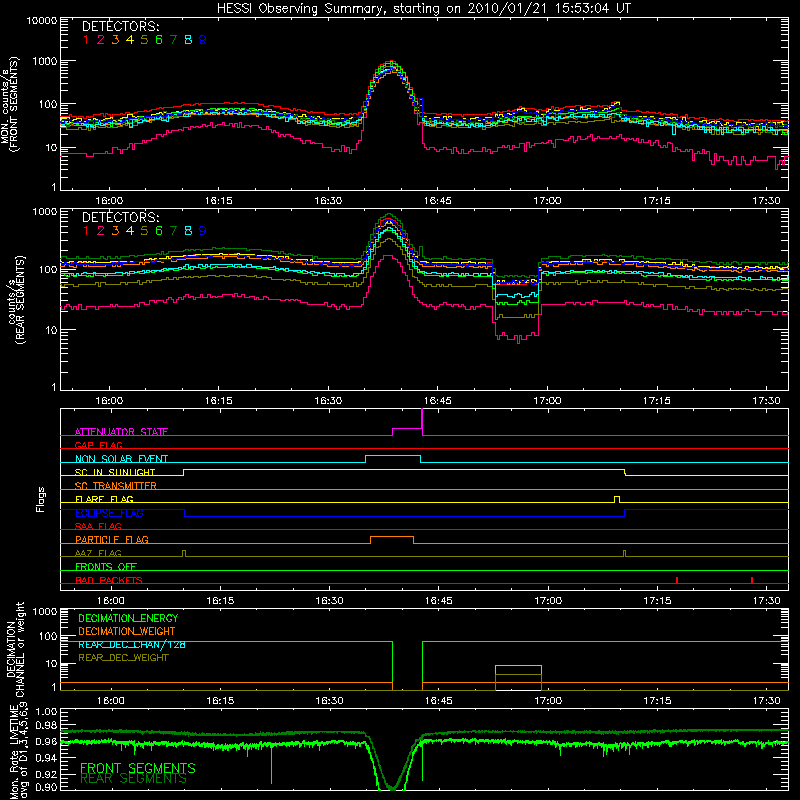Select the 'A47_FLAG' label
The height and width of the screenshot is (800, 800).
click(x=98, y=553)
